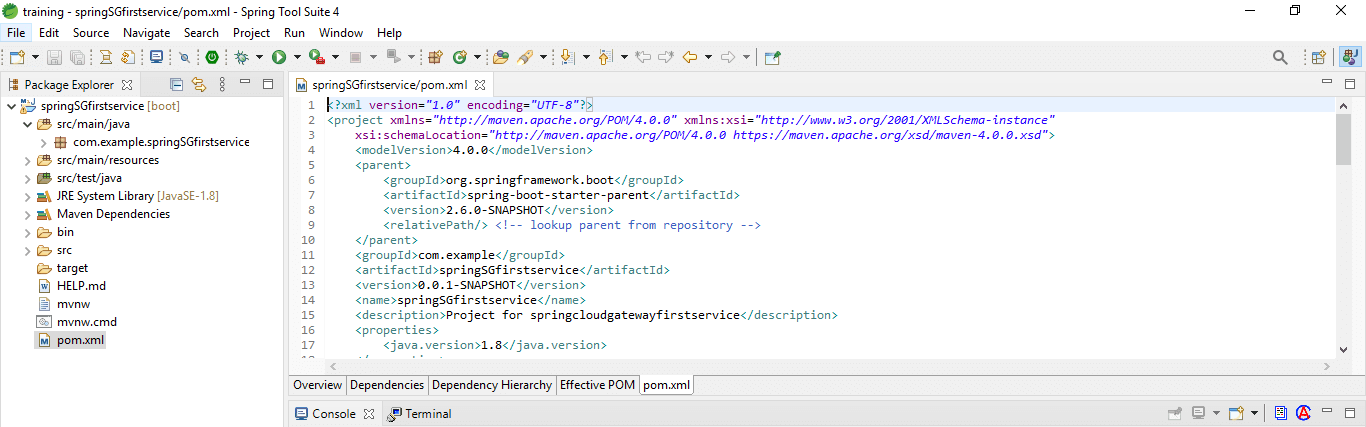Open the Run configurations dropdown arrow
The width and height of the screenshot is (1366, 427).
point(296,58)
